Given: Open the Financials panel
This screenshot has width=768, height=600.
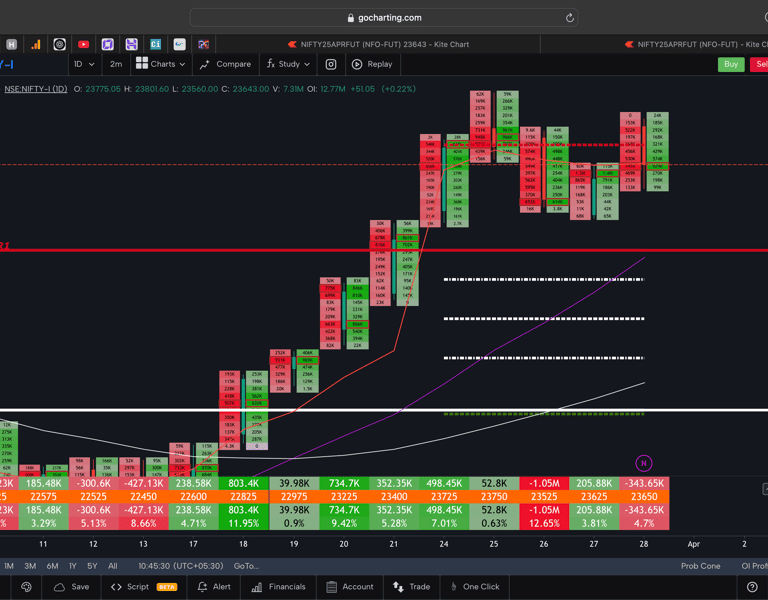Looking at the screenshot, I should pos(278,587).
